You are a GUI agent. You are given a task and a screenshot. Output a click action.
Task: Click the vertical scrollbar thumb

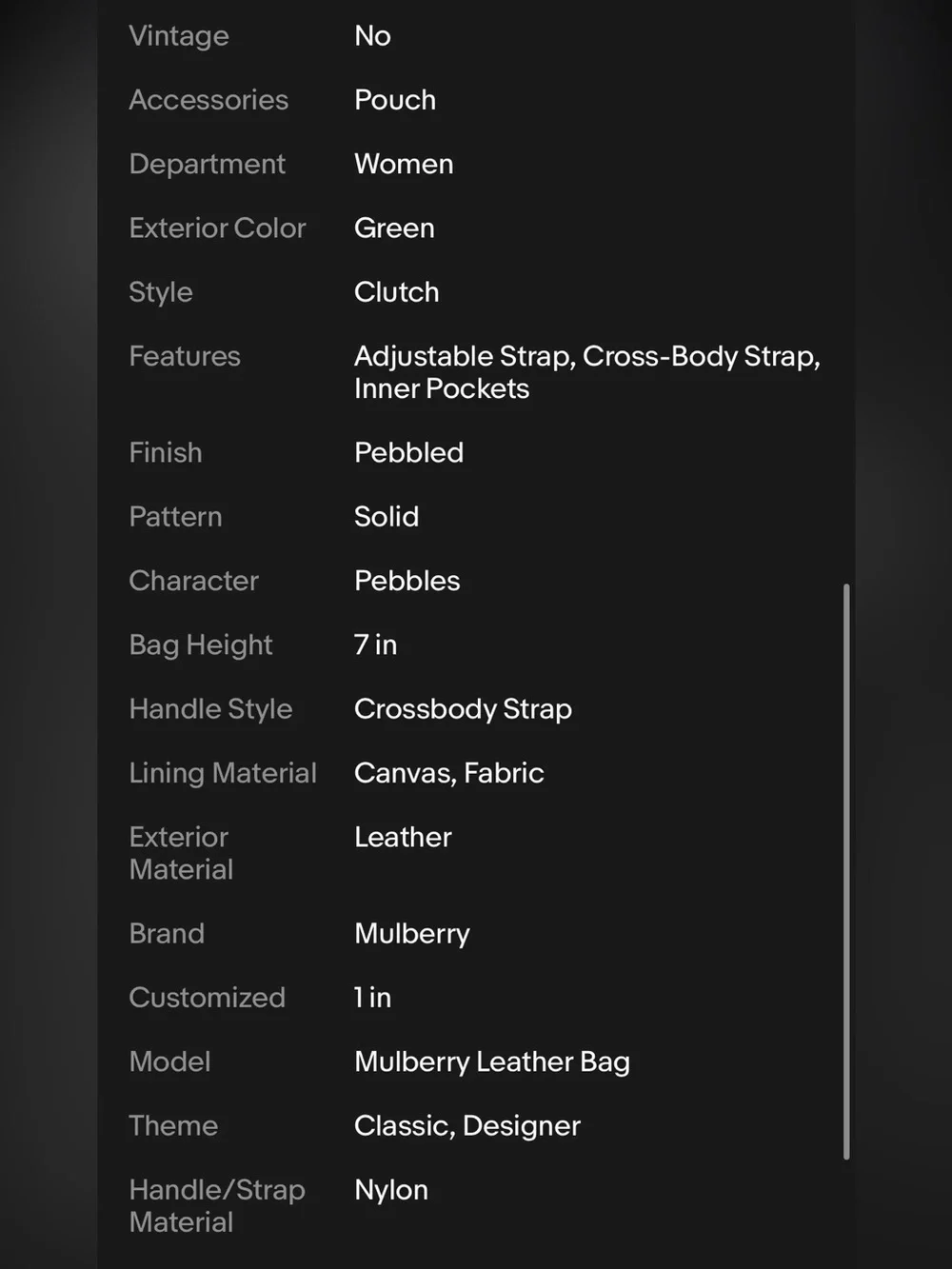click(845, 871)
